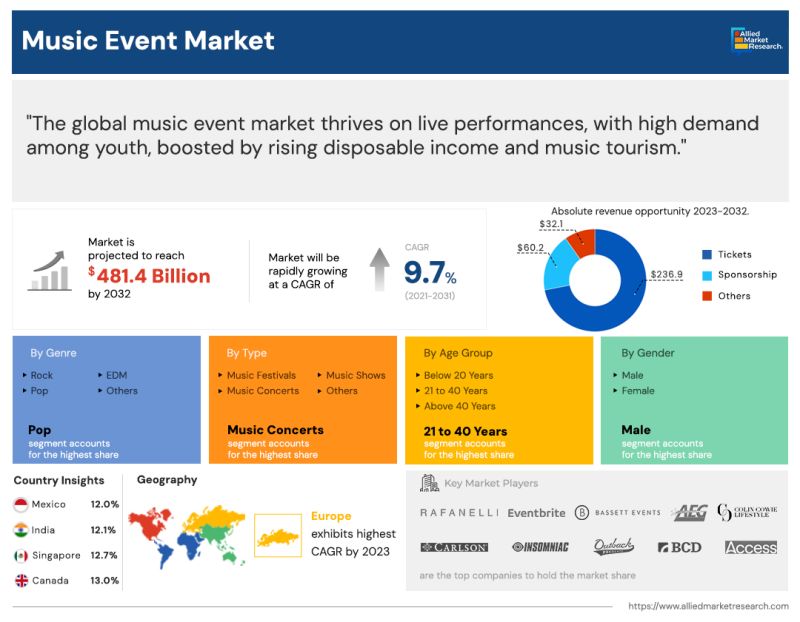Click the AEG company logo
The image size is (800, 622).
[690, 512]
